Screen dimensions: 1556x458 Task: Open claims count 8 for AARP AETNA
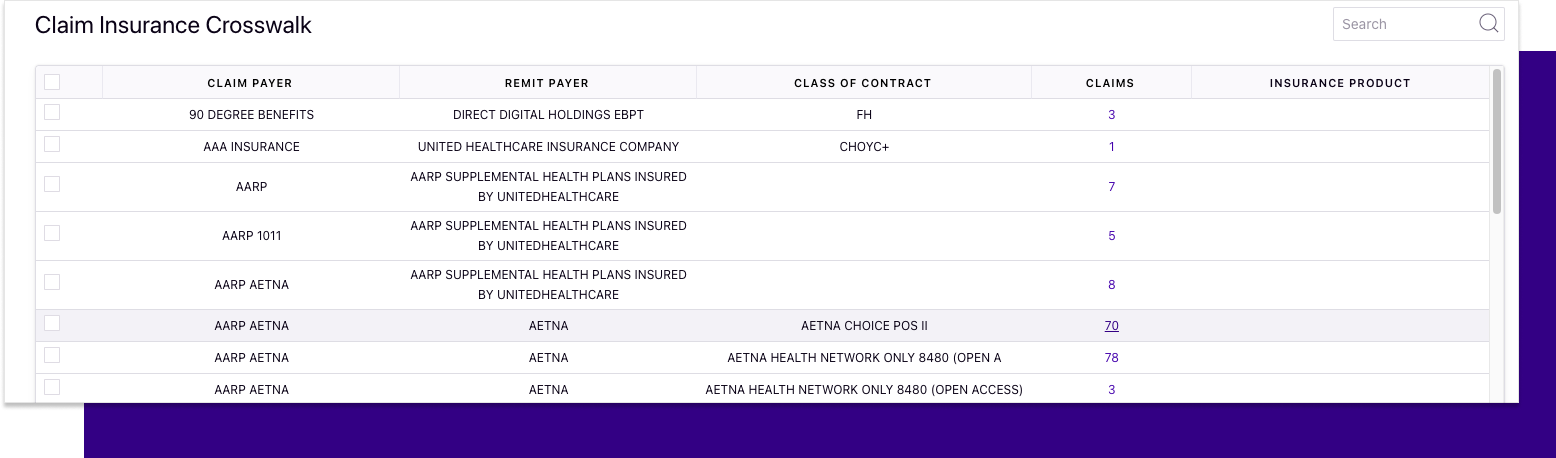point(1111,285)
